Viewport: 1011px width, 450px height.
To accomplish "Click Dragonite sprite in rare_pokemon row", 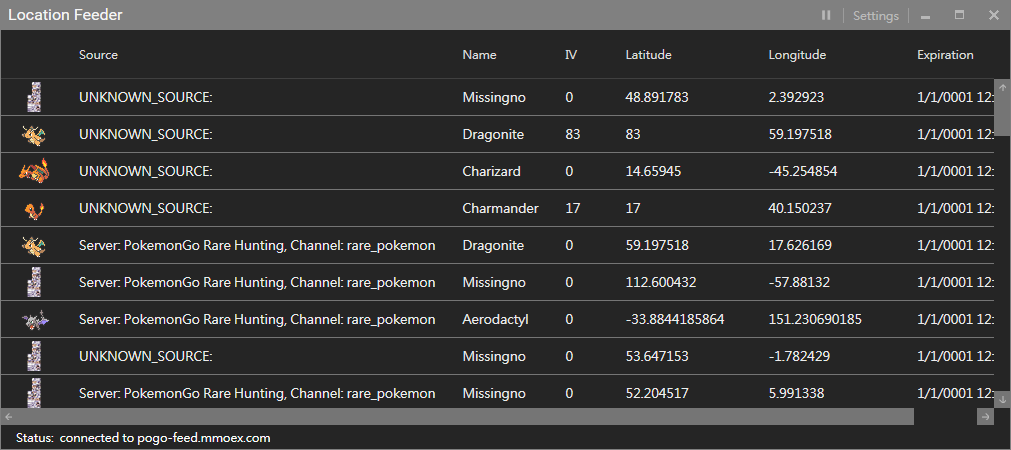I will pos(34,245).
